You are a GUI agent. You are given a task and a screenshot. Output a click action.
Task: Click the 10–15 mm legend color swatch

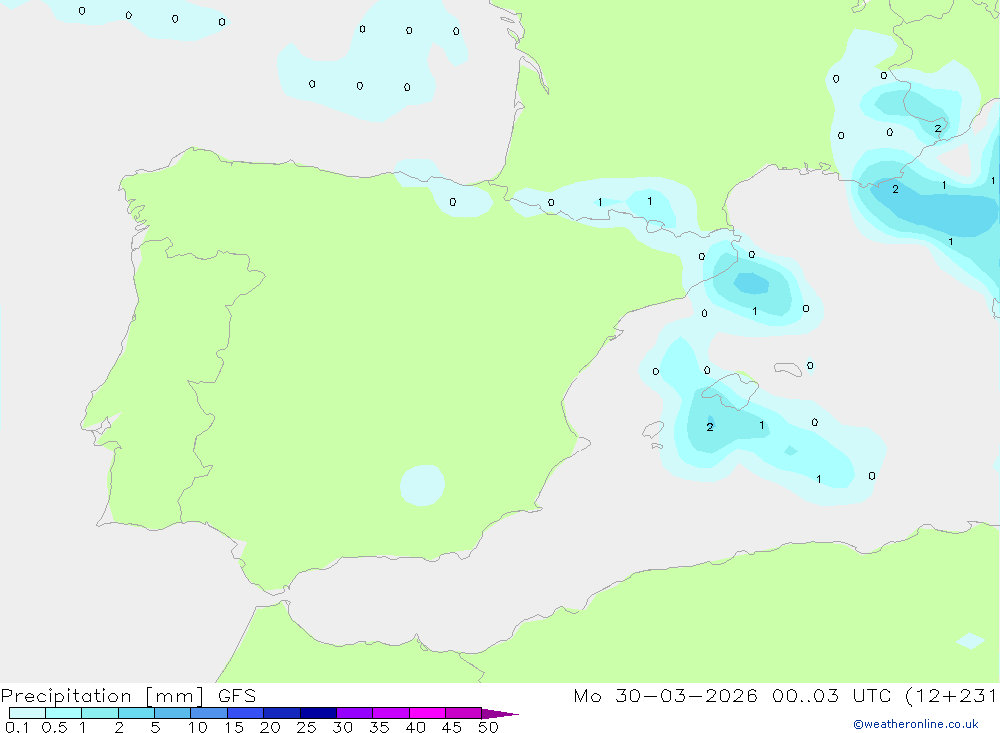click(209, 713)
